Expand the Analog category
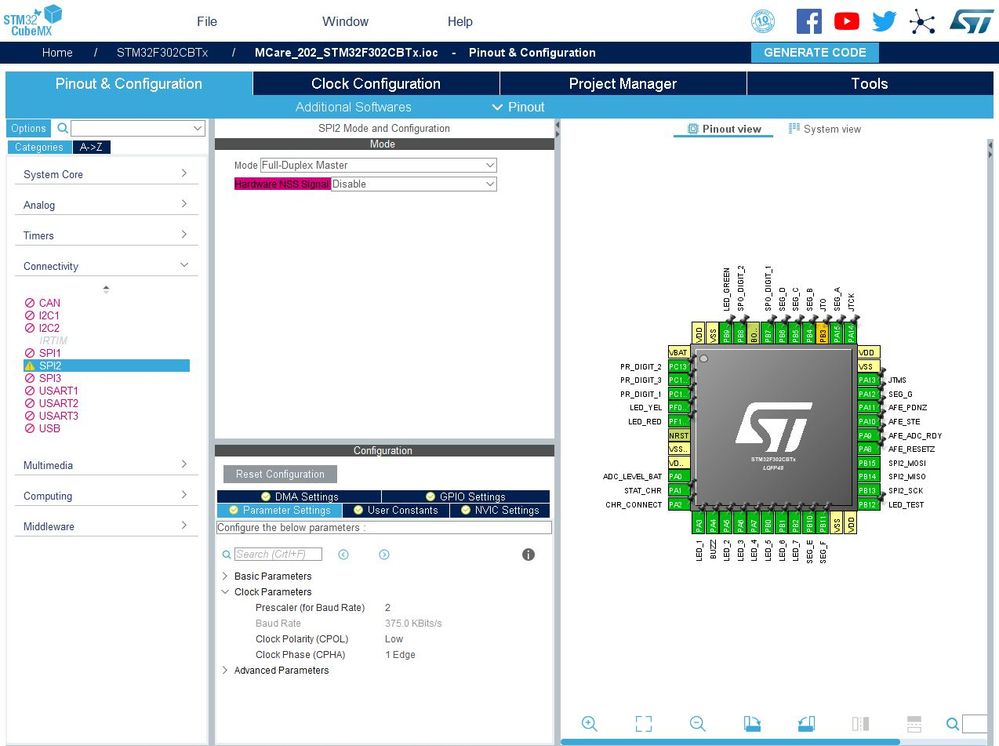 tap(106, 204)
